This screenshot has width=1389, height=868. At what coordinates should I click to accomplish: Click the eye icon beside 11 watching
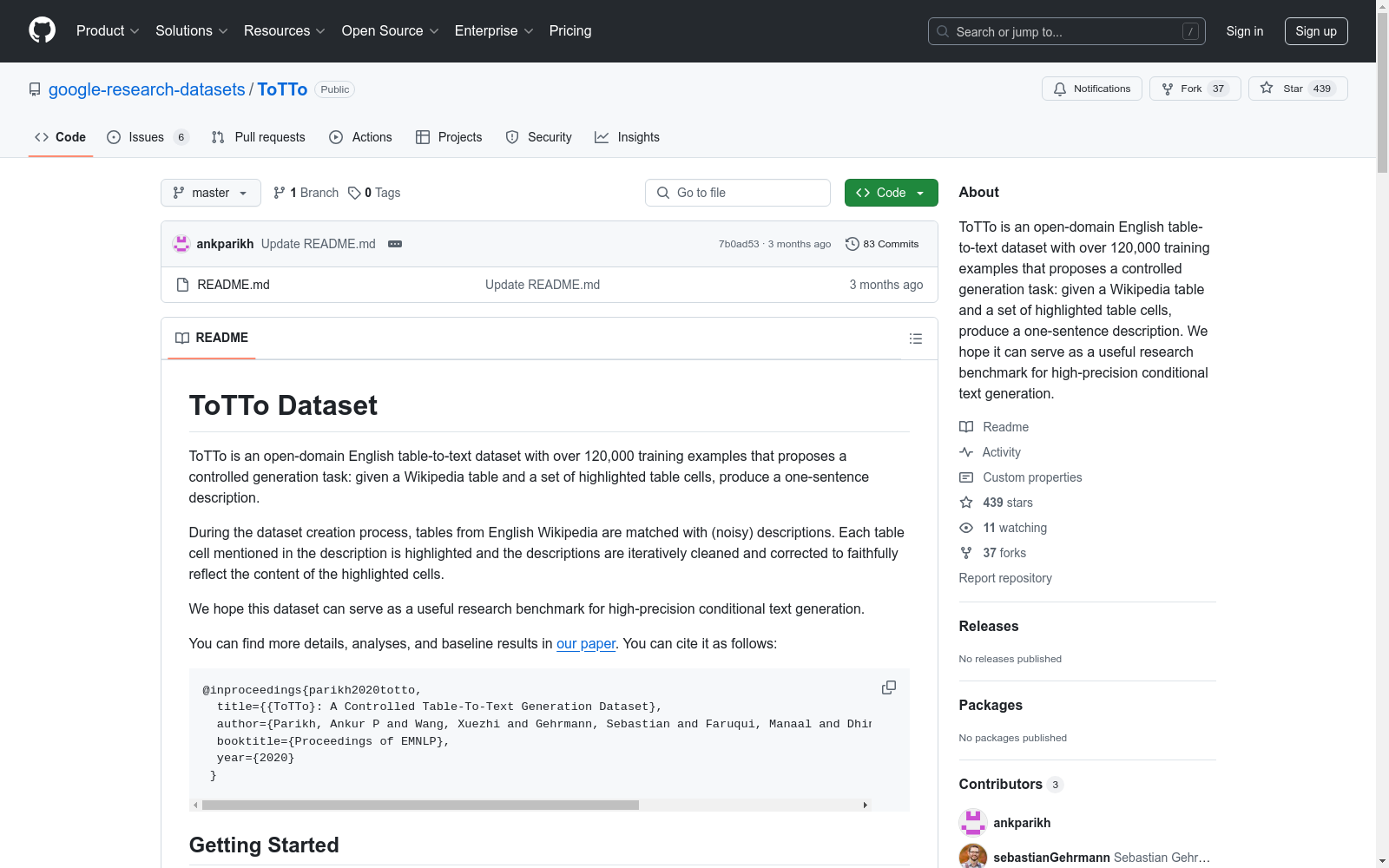[x=966, y=528]
